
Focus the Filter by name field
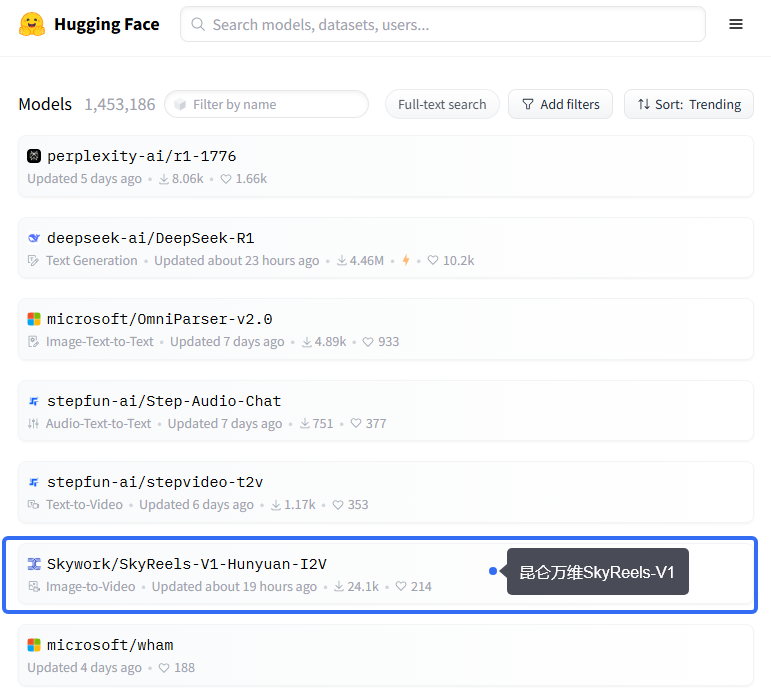pyautogui.click(x=267, y=104)
